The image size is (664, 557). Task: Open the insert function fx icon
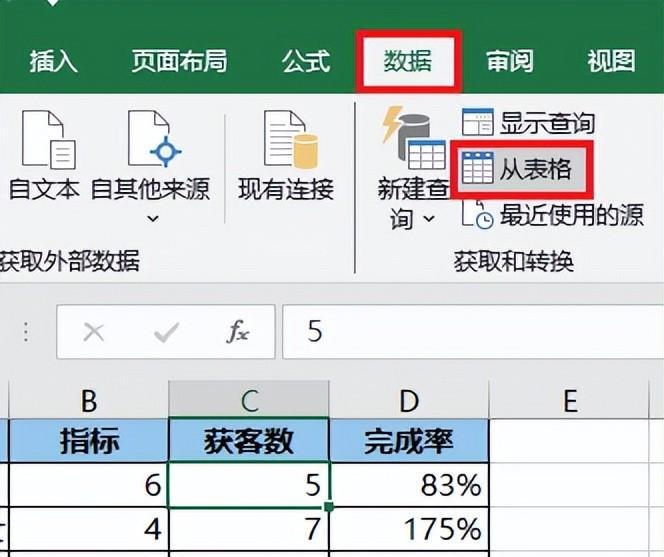[x=238, y=331]
